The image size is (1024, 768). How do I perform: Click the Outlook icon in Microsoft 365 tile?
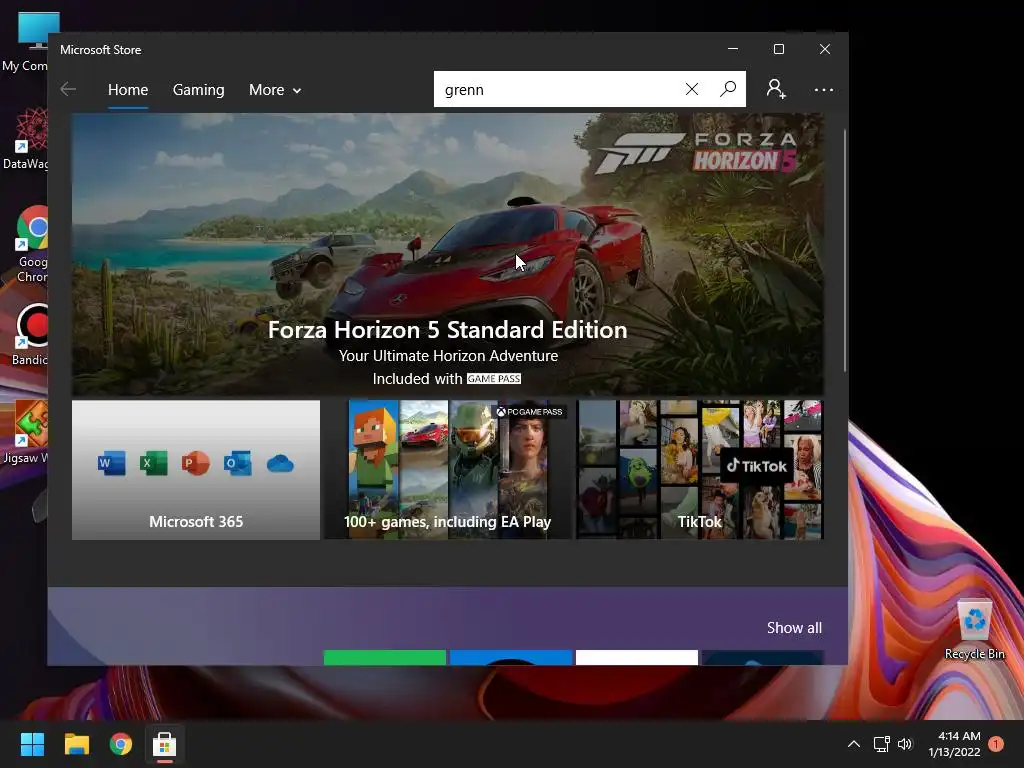tap(238, 464)
